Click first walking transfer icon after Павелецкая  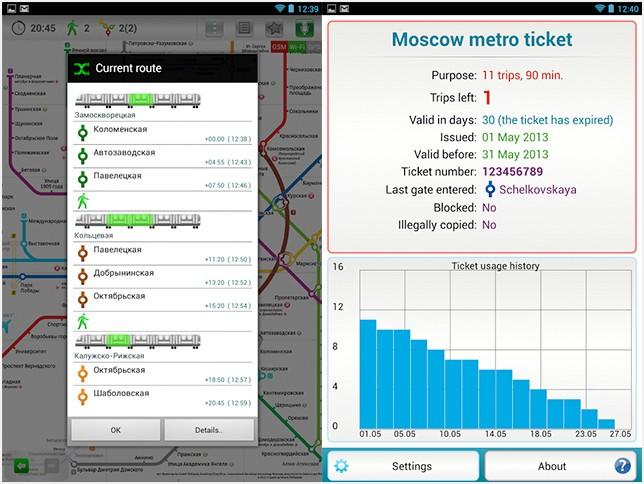[83, 201]
